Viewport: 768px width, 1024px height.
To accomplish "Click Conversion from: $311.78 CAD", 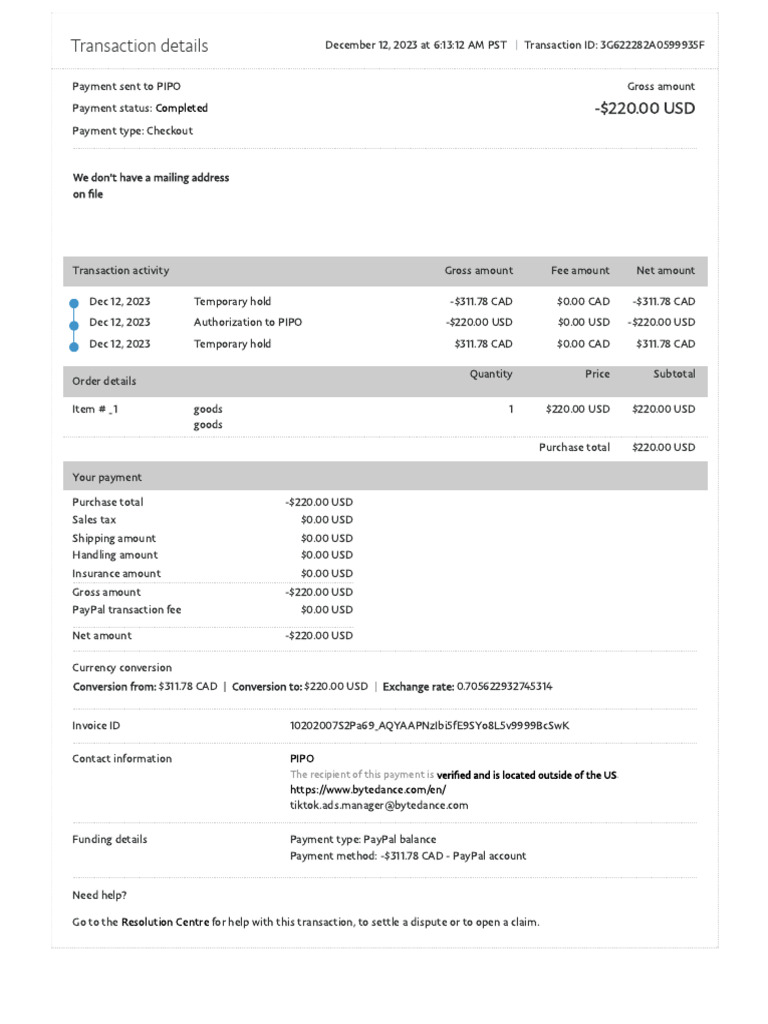I will (x=145, y=686).
